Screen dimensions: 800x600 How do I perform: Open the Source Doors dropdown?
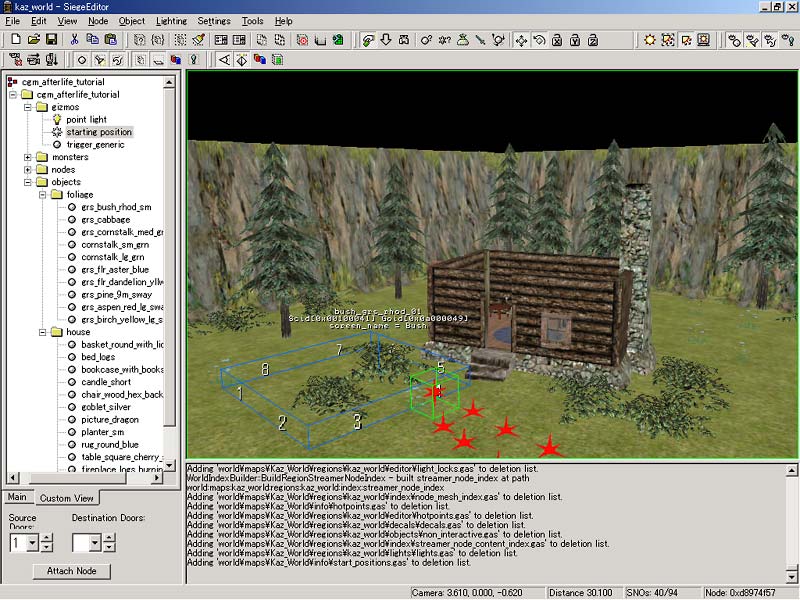32,543
